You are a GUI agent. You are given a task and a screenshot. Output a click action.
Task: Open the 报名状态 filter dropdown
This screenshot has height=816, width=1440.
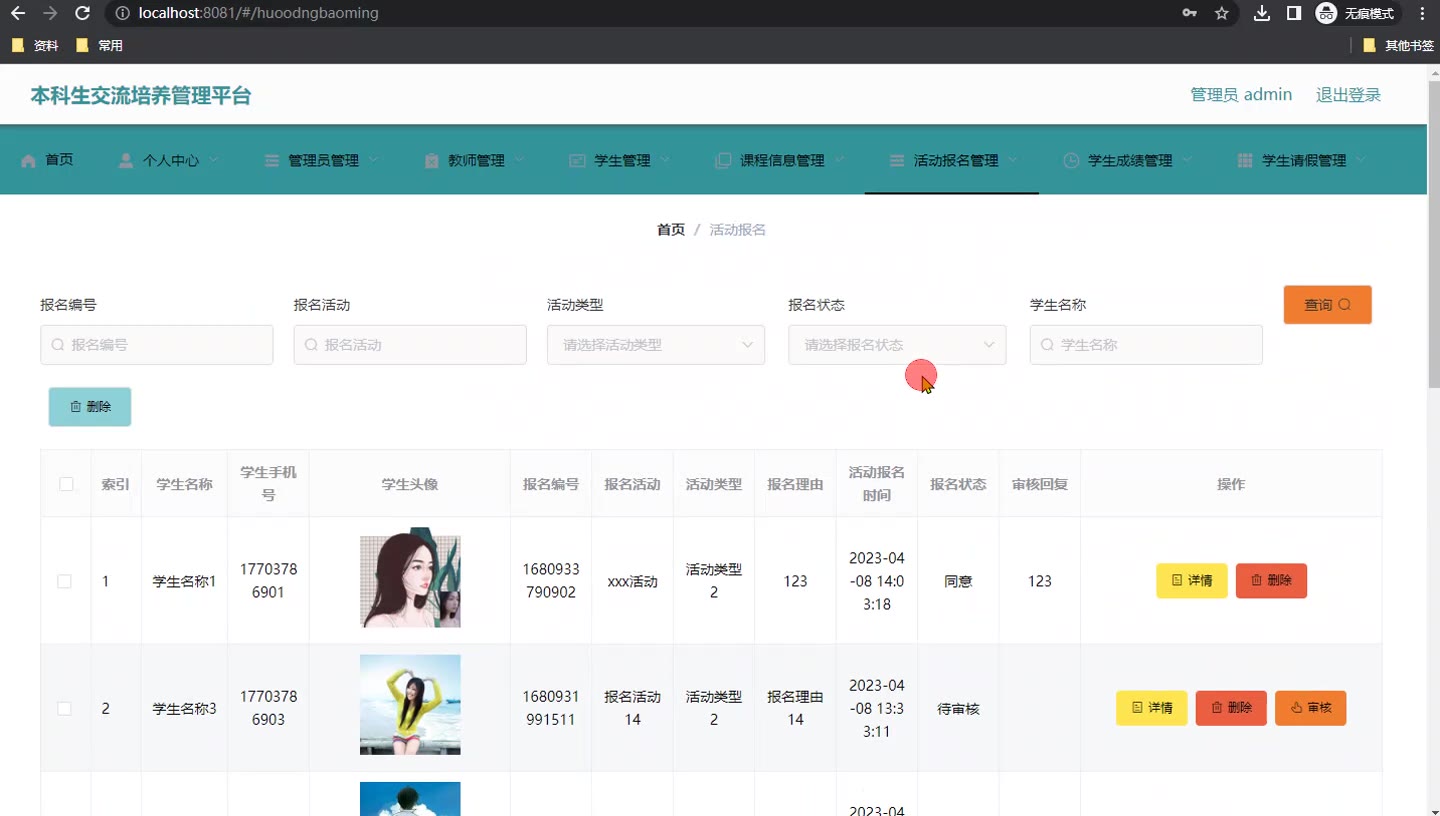pyautogui.click(x=896, y=345)
